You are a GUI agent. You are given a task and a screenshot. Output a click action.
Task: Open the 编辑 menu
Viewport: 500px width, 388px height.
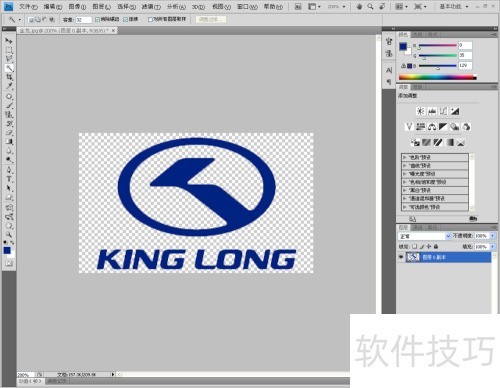[53, 6]
